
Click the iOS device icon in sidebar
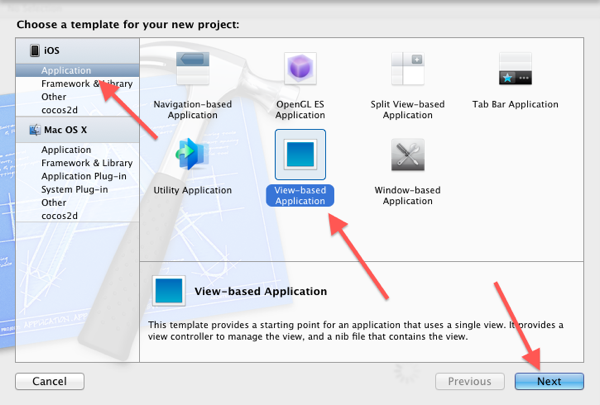(35, 50)
